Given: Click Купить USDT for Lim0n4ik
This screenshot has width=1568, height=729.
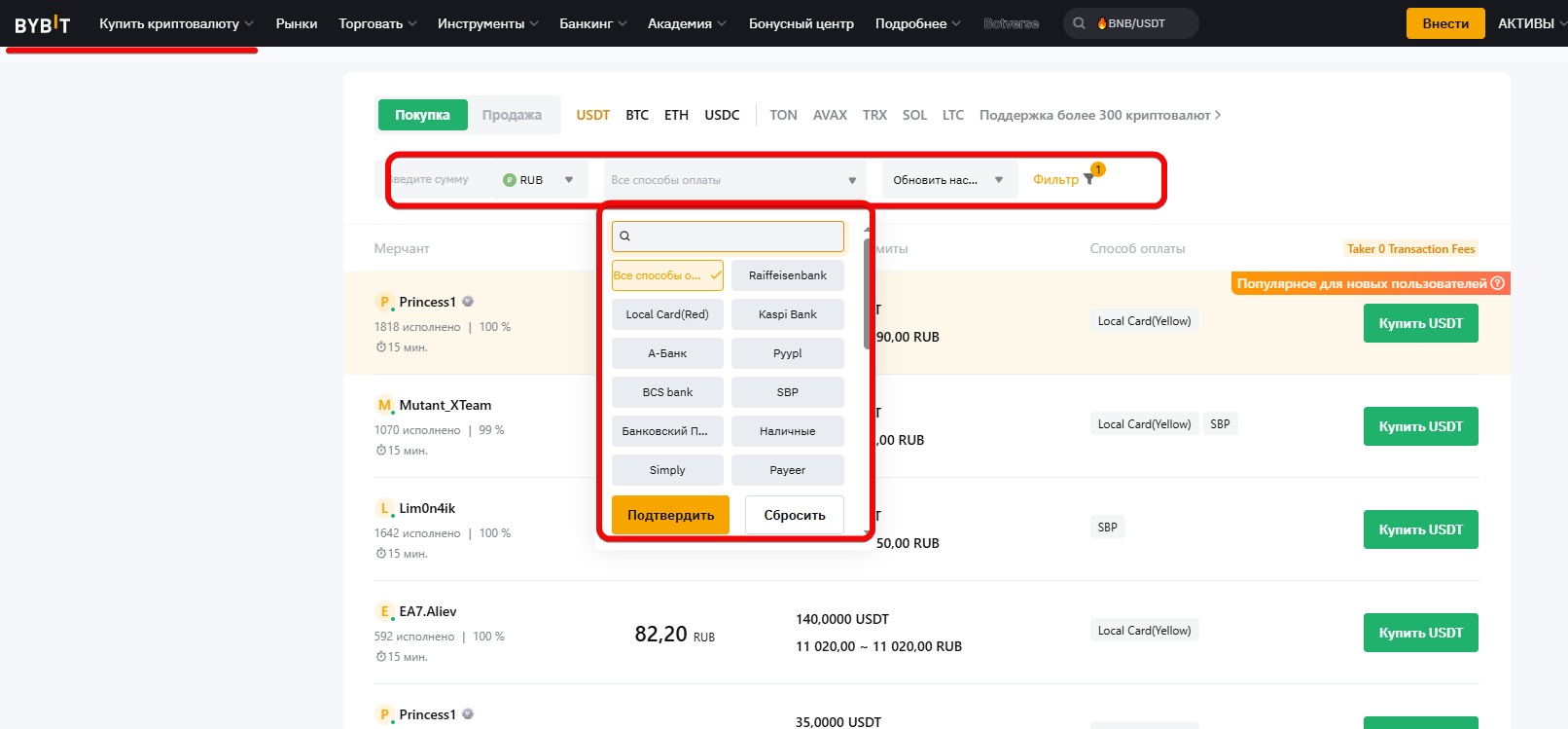Looking at the screenshot, I should coord(1420,529).
